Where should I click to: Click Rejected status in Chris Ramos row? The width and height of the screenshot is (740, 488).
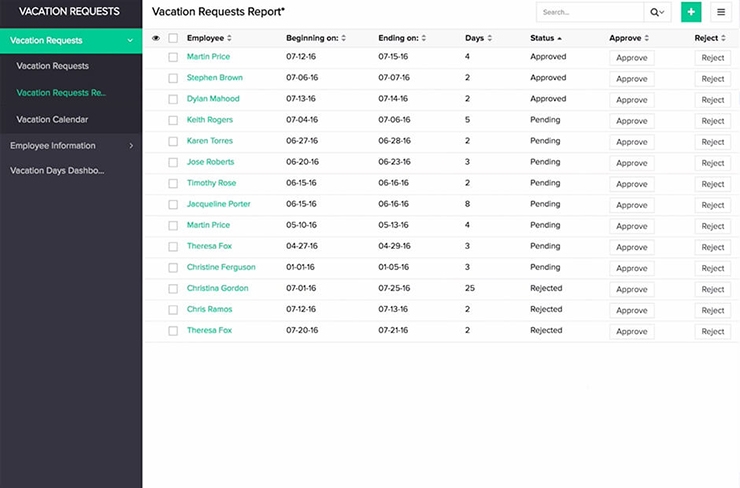546,309
